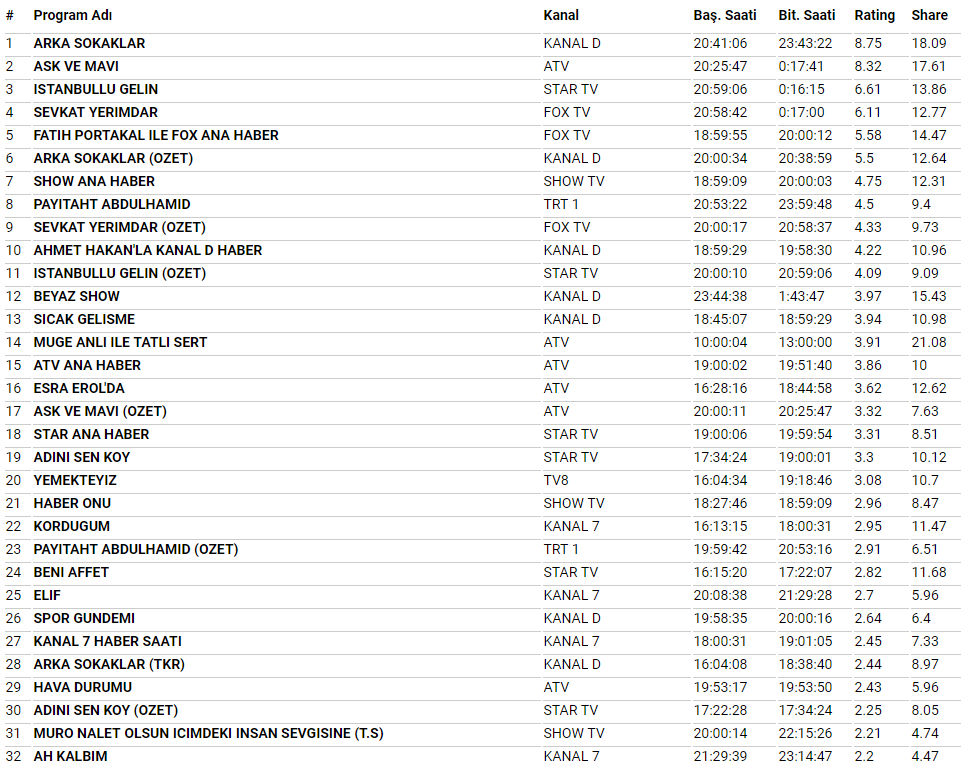Open MUGE ANLI ILE TATLI SERT
969x768 pixels.
pyautogui.click(x=120, y=342)
